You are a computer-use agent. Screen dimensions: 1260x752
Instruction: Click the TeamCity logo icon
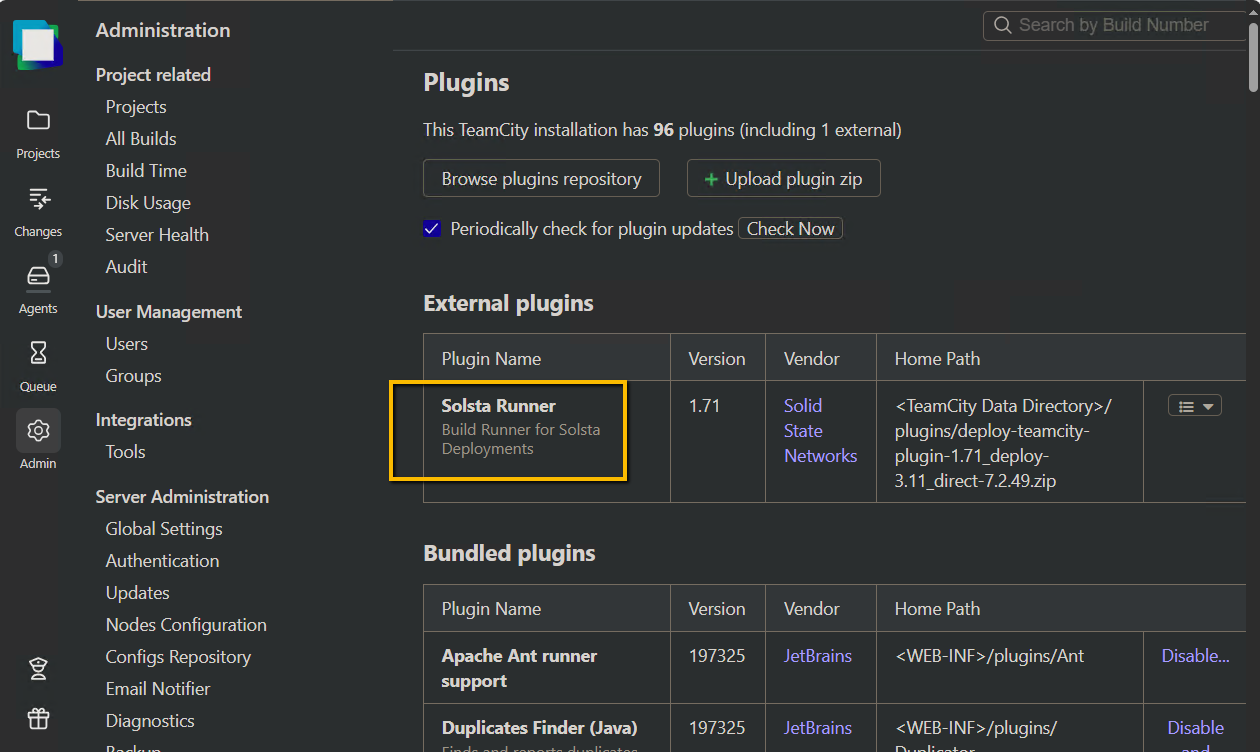pos(38,45)
